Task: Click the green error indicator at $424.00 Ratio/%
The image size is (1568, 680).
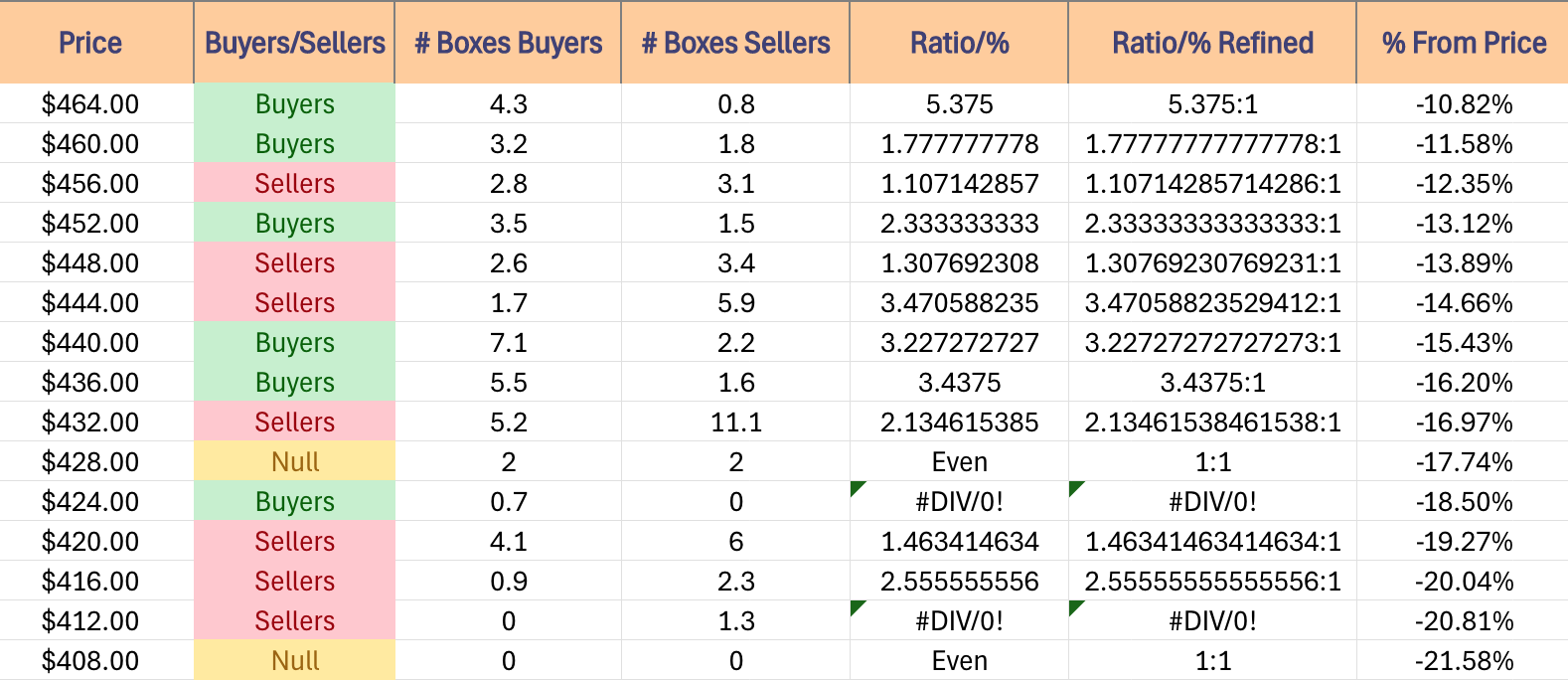Action: pyautogui.click(x=858, y=488)
